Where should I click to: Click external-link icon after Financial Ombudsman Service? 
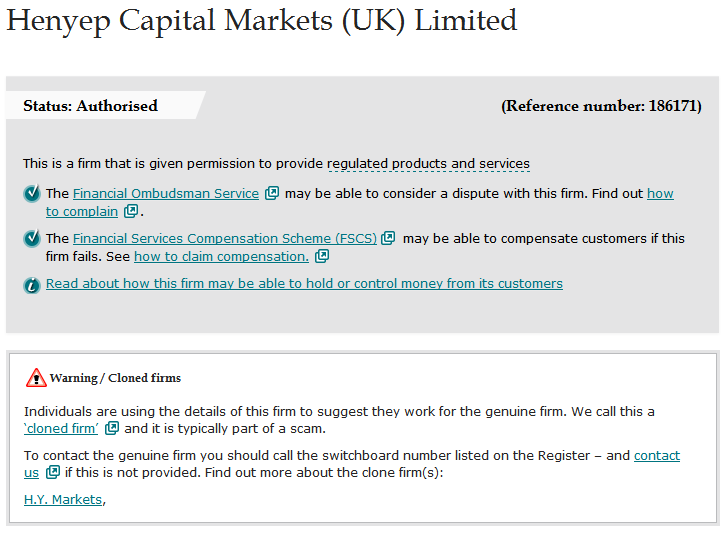272,193
